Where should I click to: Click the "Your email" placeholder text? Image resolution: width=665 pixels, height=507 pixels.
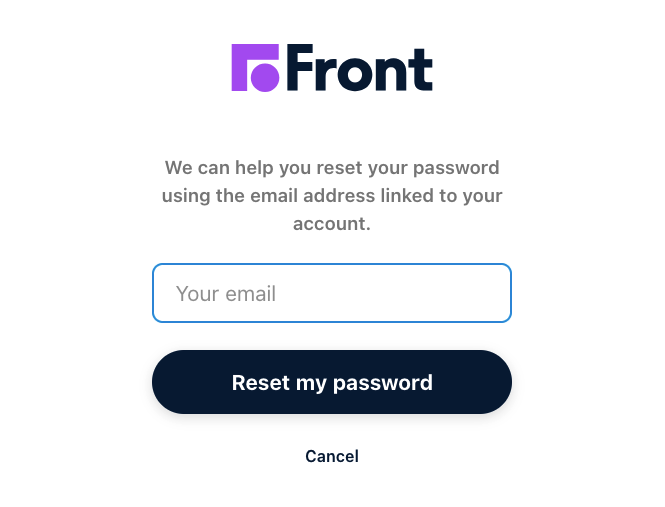click(226, 294)
